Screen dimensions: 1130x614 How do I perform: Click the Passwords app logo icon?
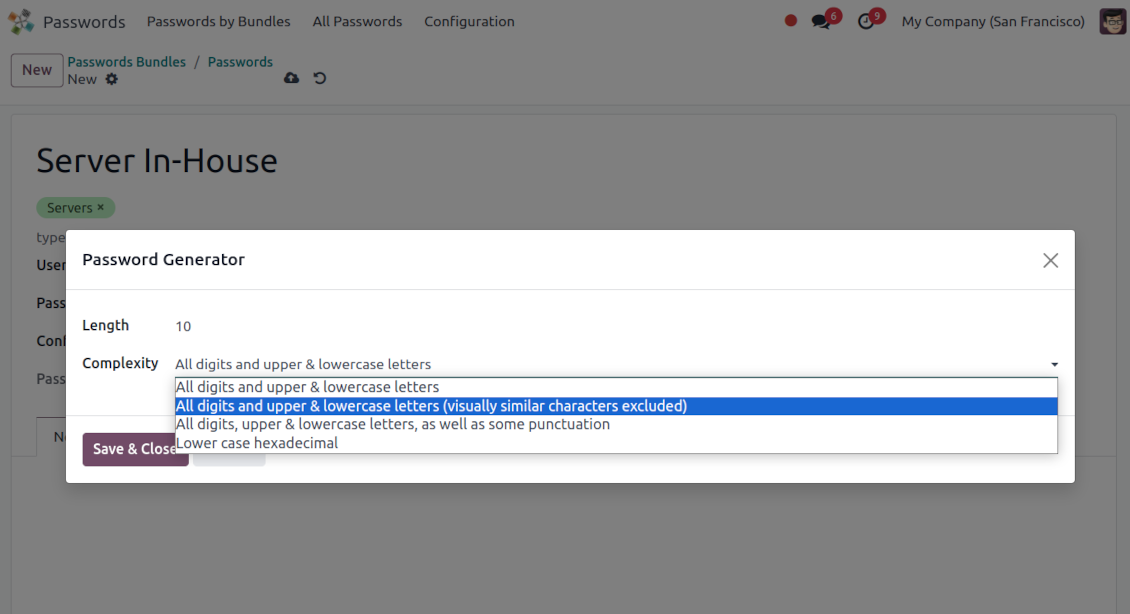click(21, 21)
